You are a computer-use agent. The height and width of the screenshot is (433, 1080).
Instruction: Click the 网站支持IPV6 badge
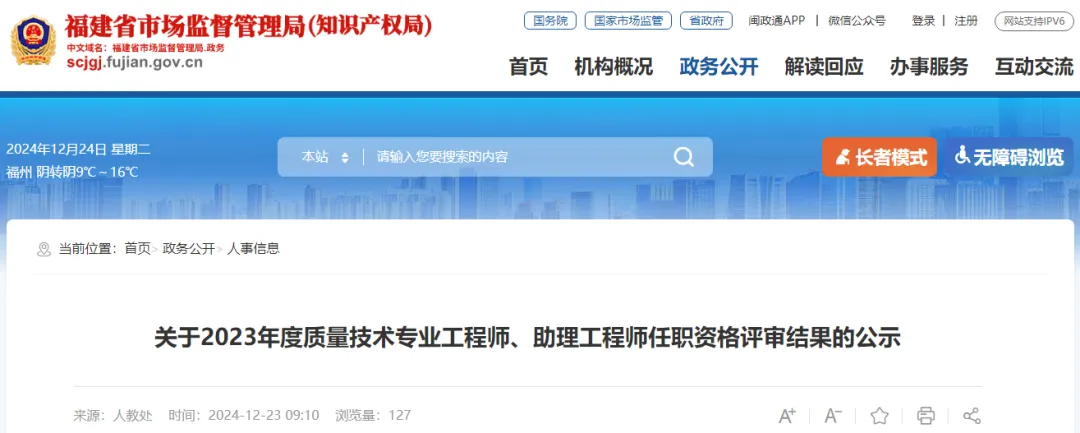[x=1034, y=21]
